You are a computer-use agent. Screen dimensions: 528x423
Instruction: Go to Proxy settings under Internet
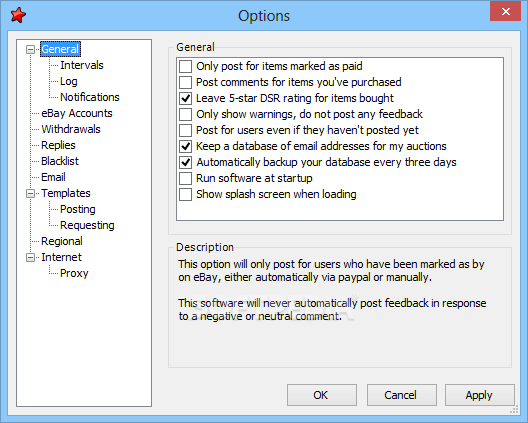coord(74,273)
